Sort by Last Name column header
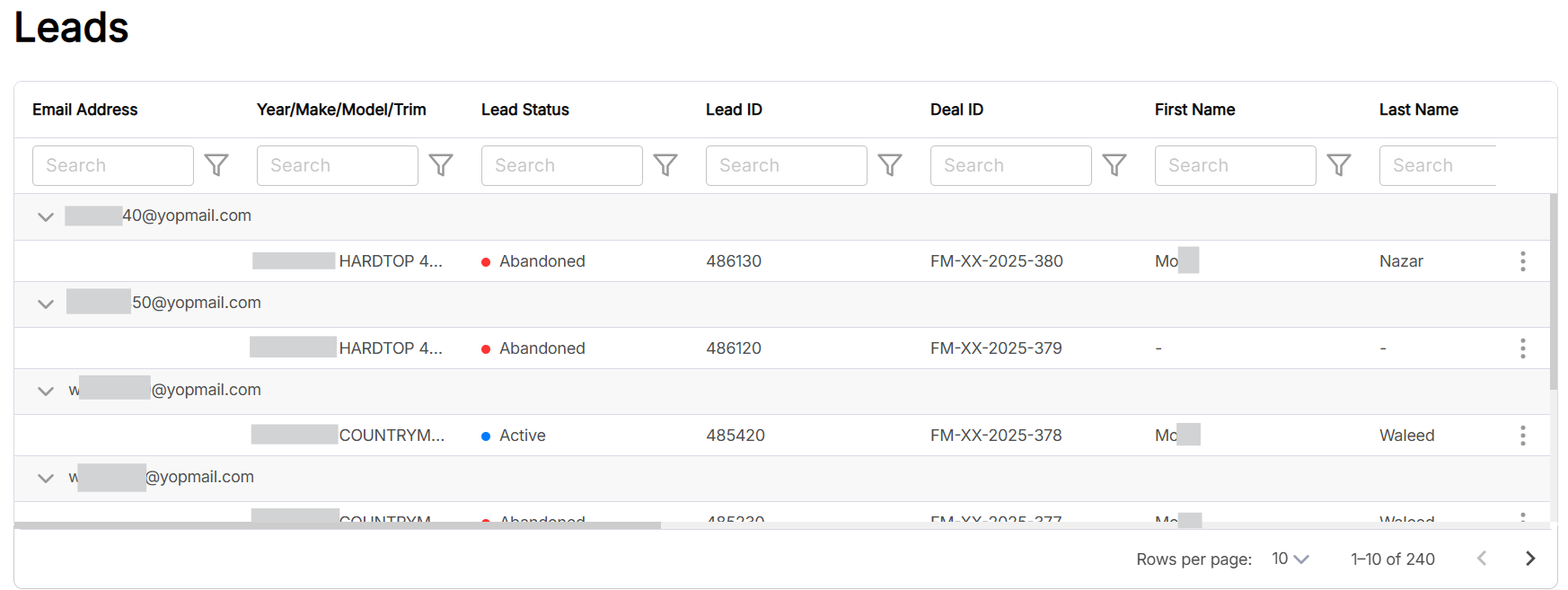This screenshot has width=1568, height=590. 1418,110
